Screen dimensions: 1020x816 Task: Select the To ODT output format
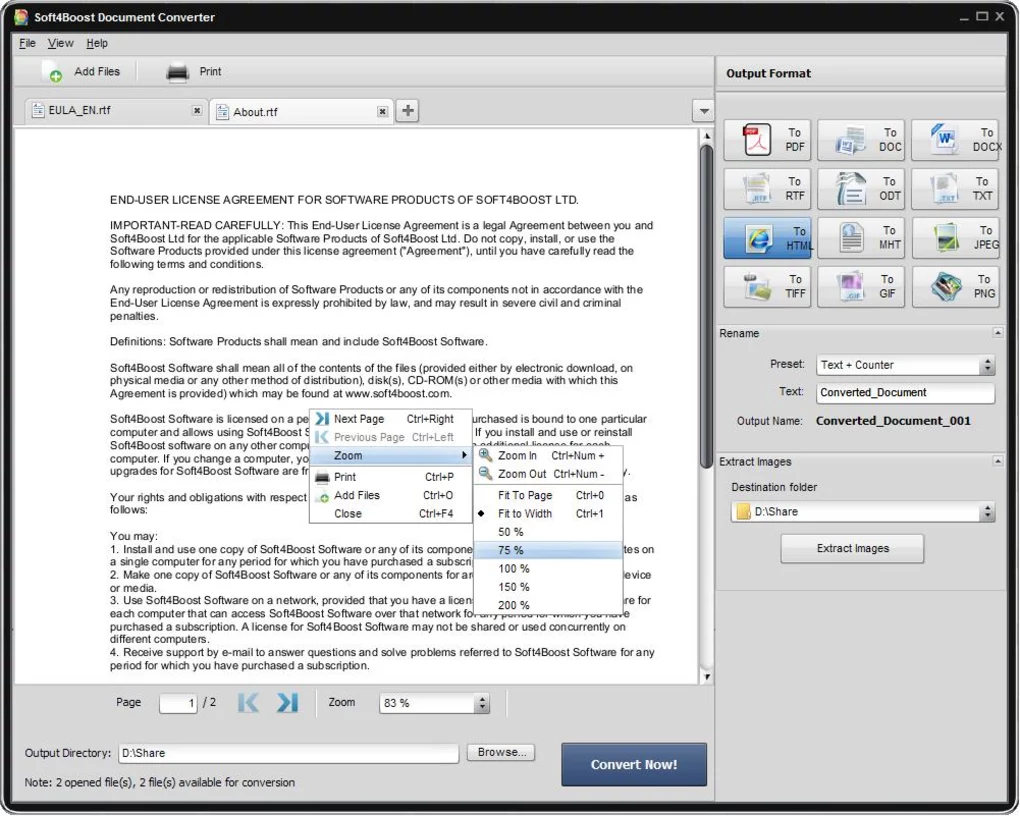tap(859, 189)
